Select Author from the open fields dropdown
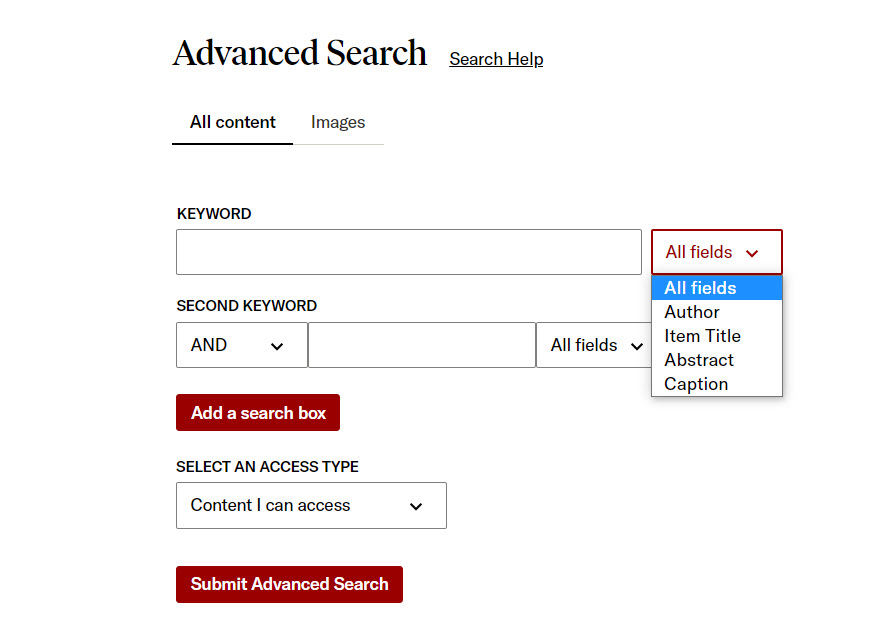Viewport: 890px width, 637px height. coord(692,311)
